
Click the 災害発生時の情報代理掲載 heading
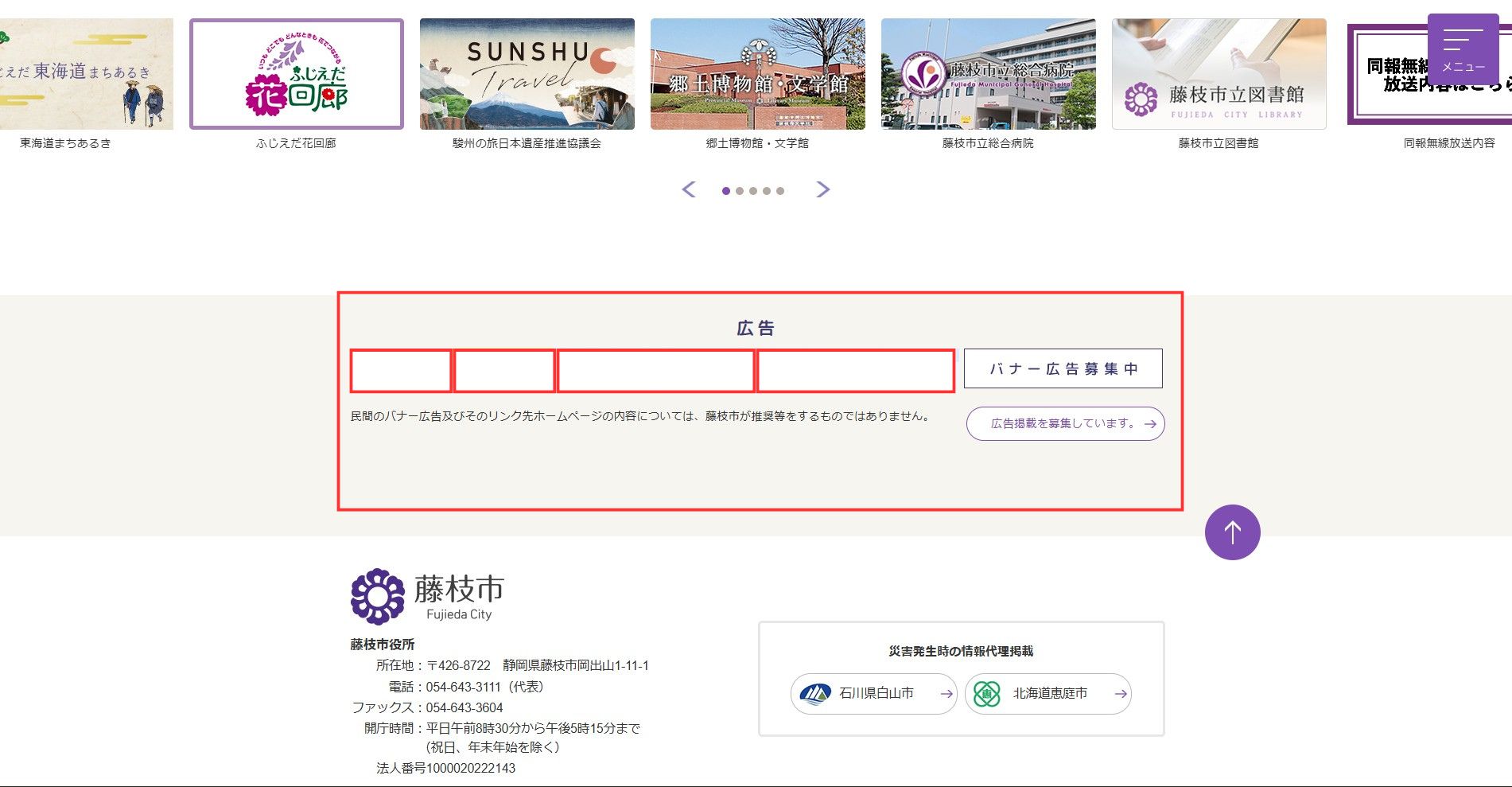[961, 651]
